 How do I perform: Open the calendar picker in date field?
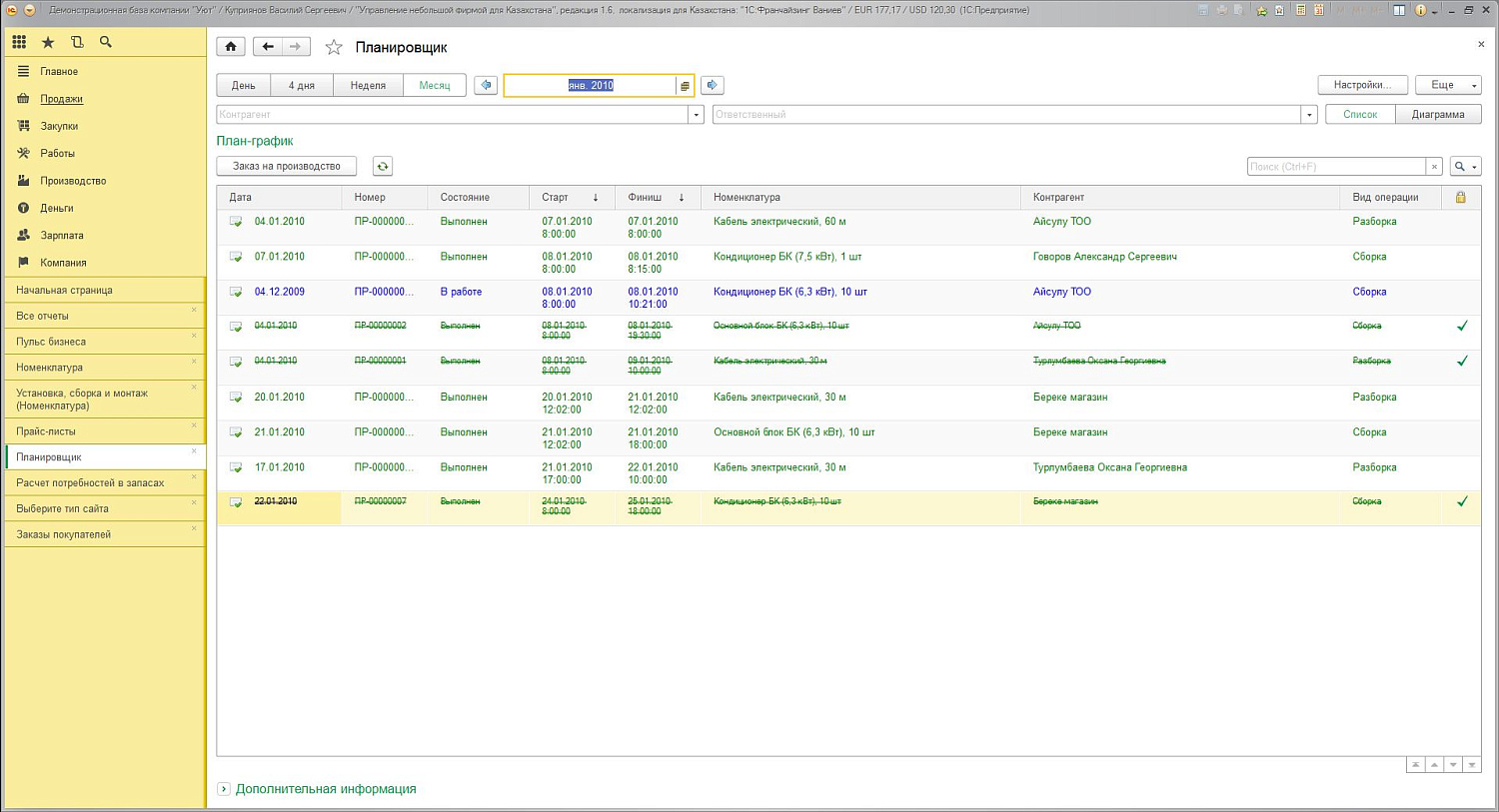685,86
